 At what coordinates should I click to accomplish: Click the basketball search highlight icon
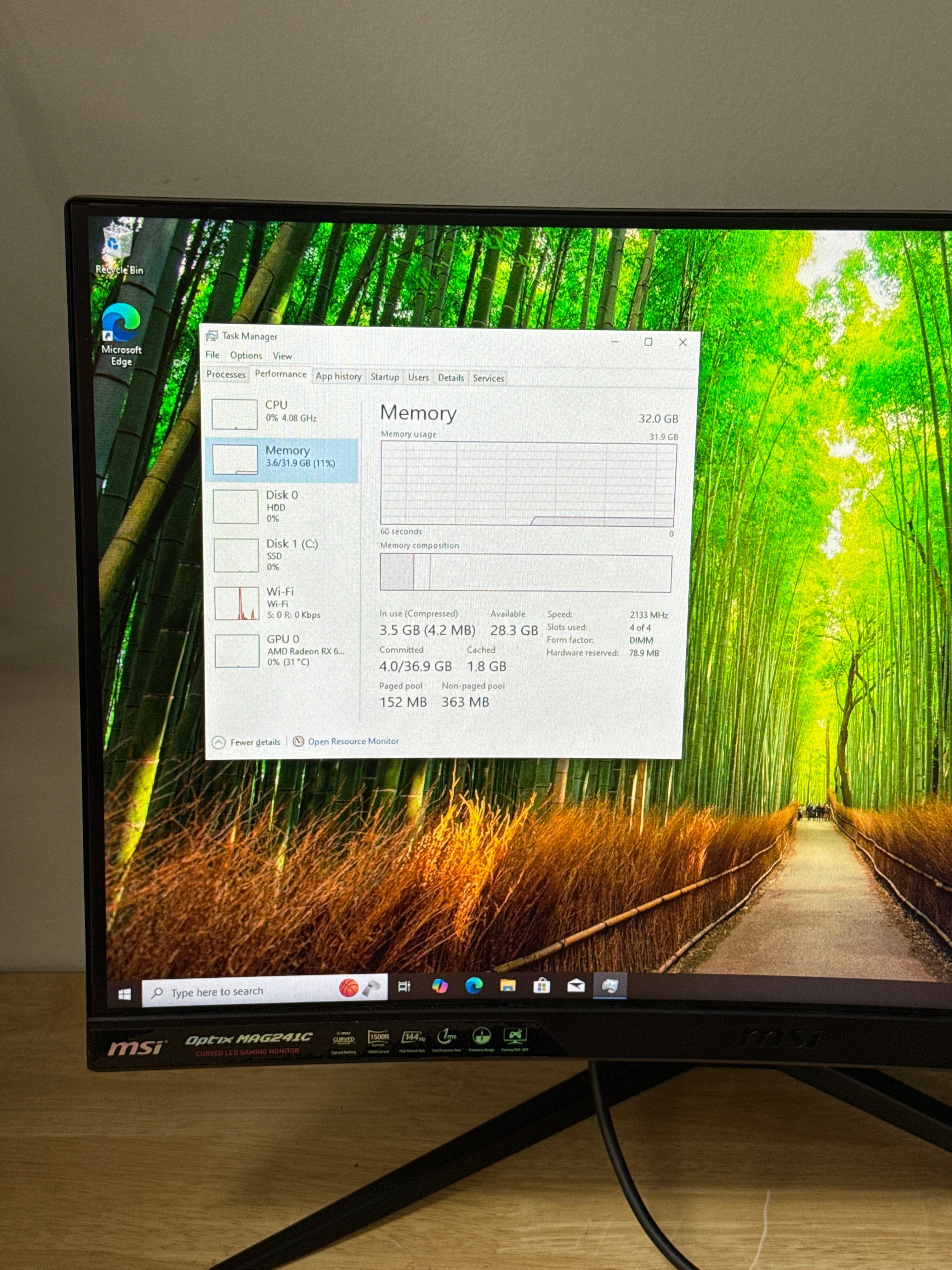[348, 987]
